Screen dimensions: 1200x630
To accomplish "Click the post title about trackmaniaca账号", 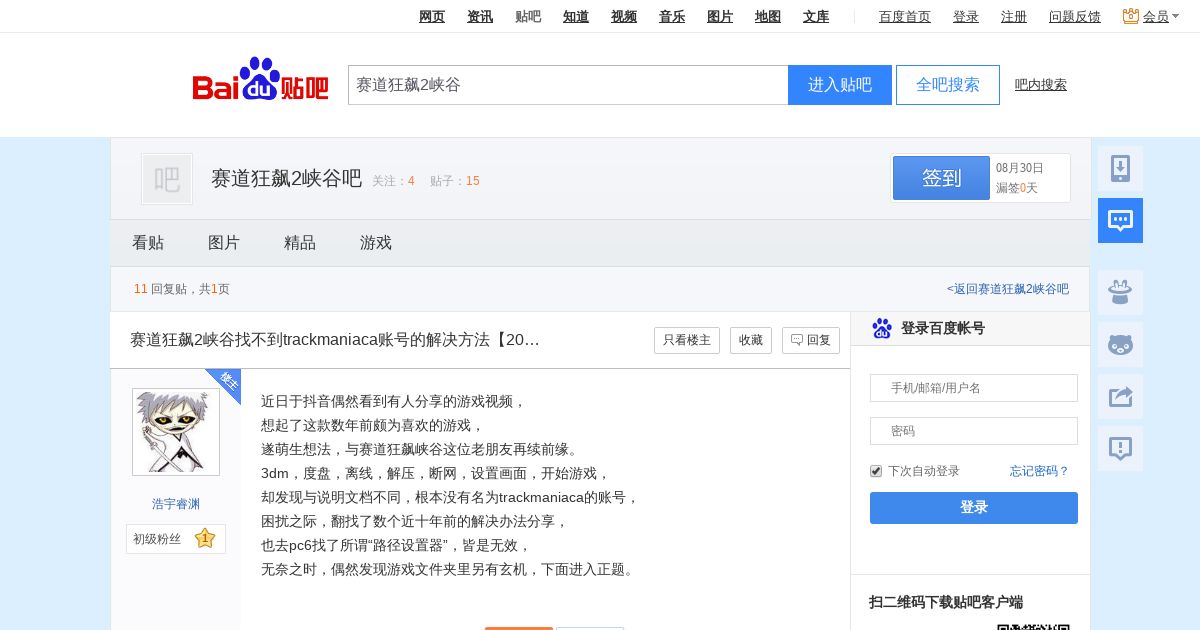I will 335,340.
